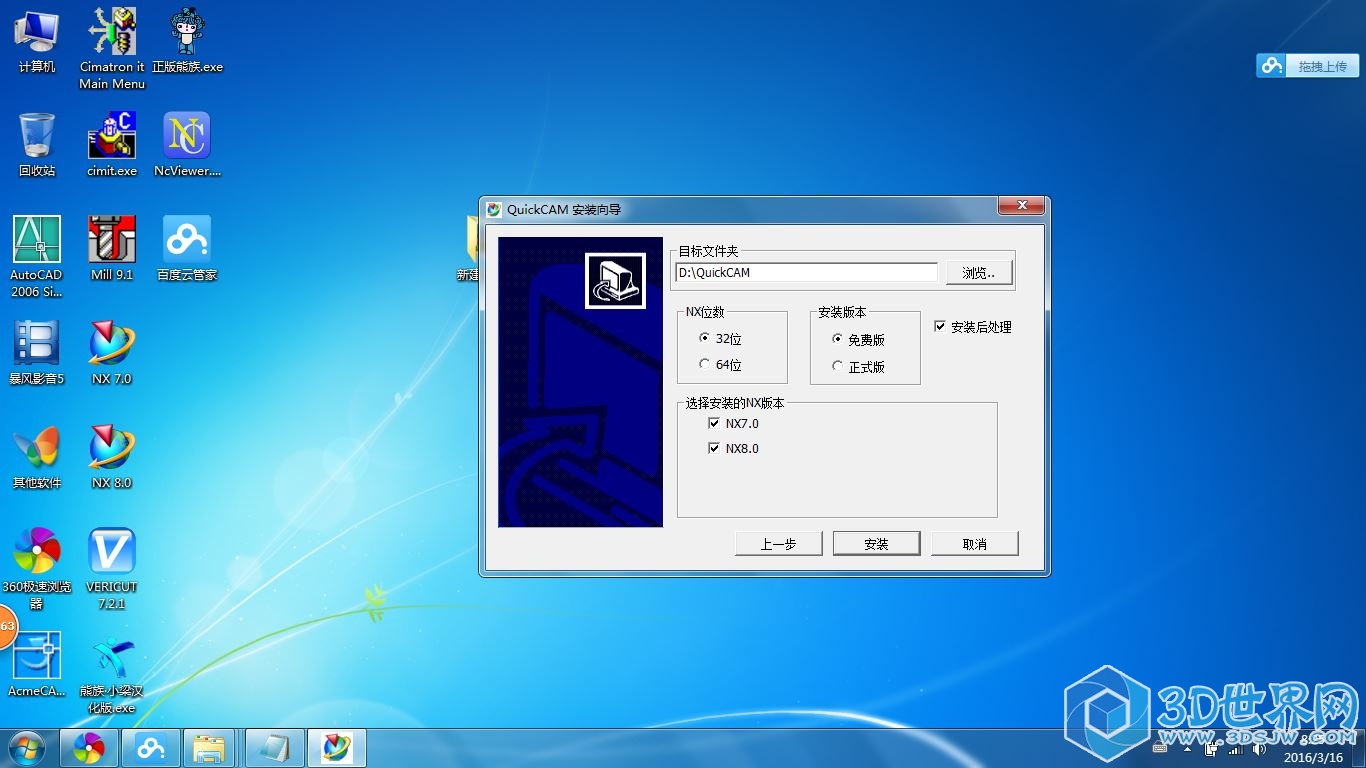This screenshot has width=1366, height=768.
Task: Select the Mill 9.1 desktop icon
Action: tap(112, 248)
